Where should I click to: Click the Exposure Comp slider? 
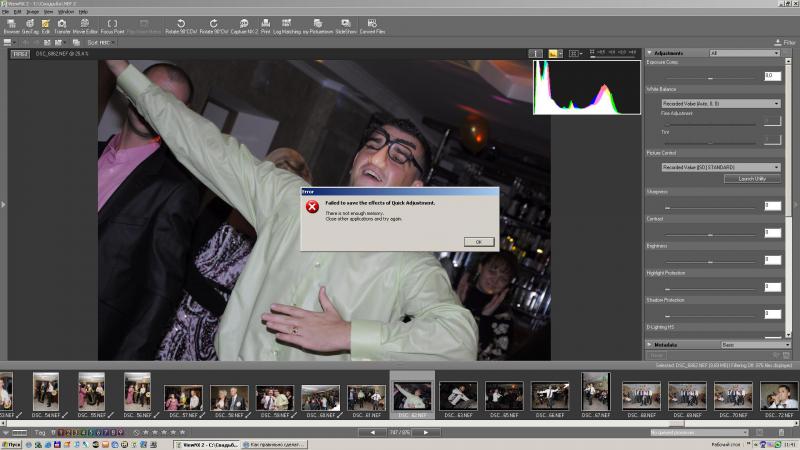click(710, 79)
